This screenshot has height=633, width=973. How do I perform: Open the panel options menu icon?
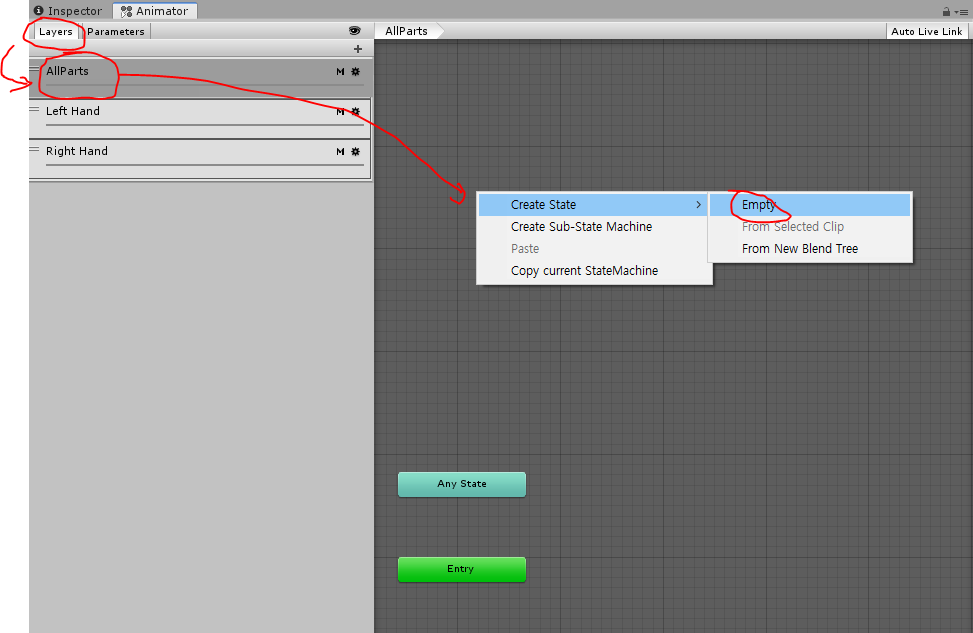[961, 12]
